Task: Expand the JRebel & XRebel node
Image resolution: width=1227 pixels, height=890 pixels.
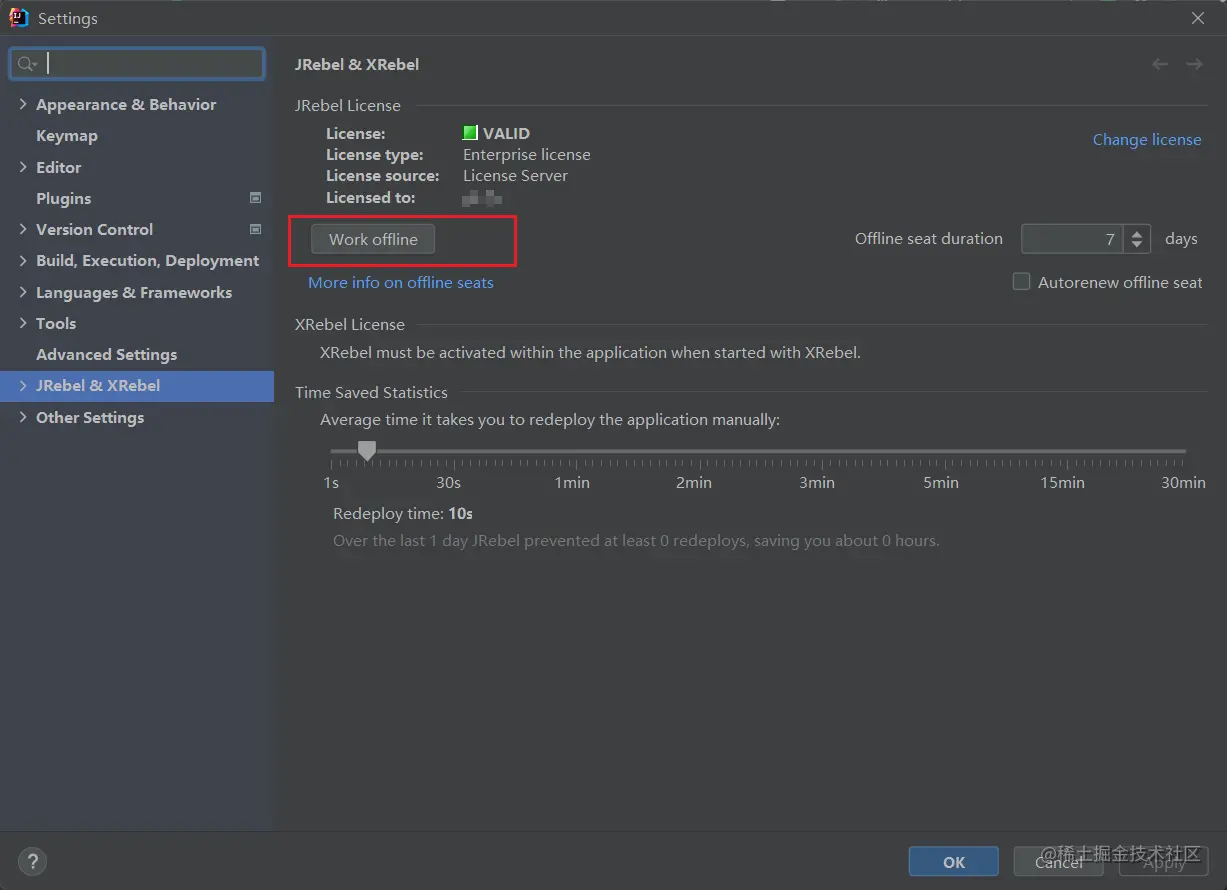Action: point(23,385)
